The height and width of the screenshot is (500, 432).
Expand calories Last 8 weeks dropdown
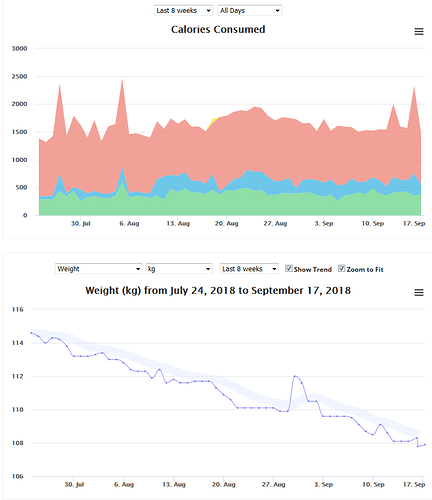(x=183, y=10)
